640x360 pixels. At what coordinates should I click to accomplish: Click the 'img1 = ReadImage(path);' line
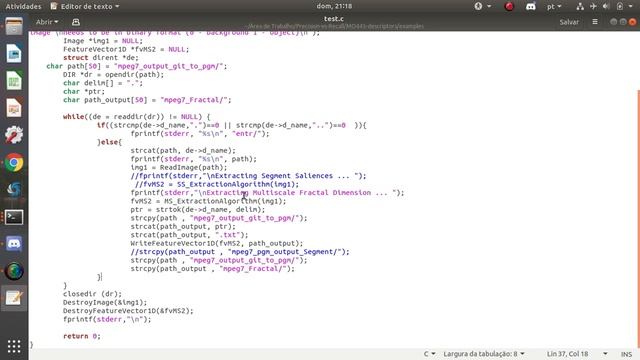tap(179, 167)
